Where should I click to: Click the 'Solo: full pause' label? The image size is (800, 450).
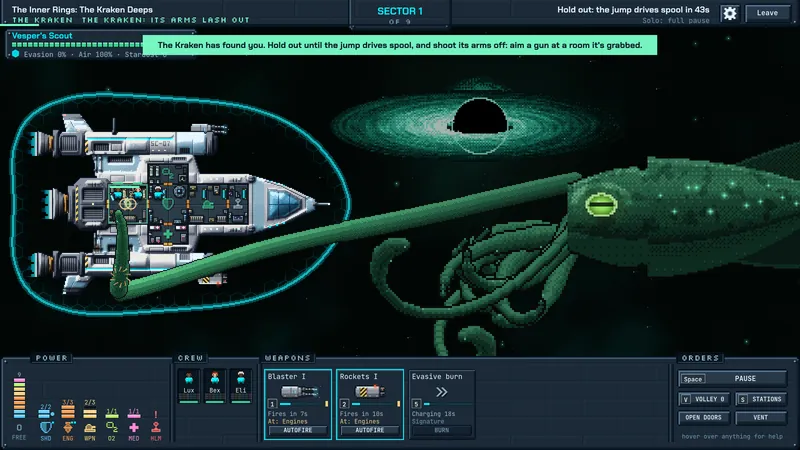(x=676, y=21)
